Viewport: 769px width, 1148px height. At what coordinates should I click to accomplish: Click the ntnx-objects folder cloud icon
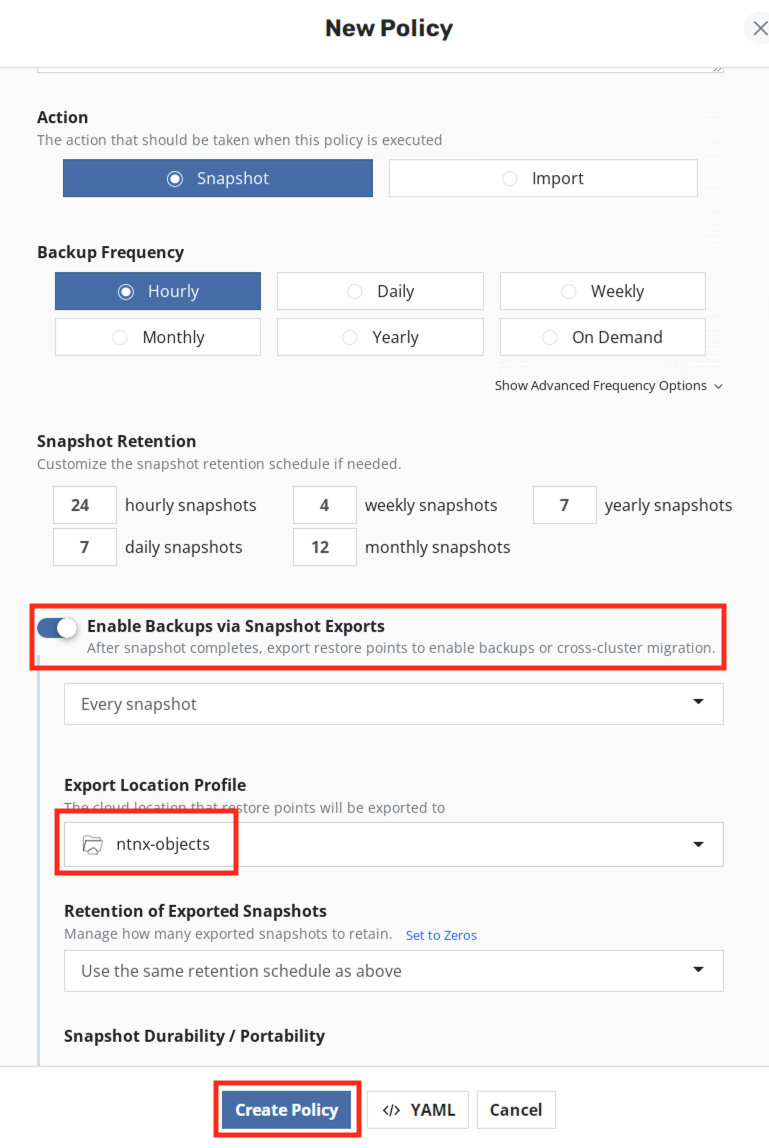[93, 844]
